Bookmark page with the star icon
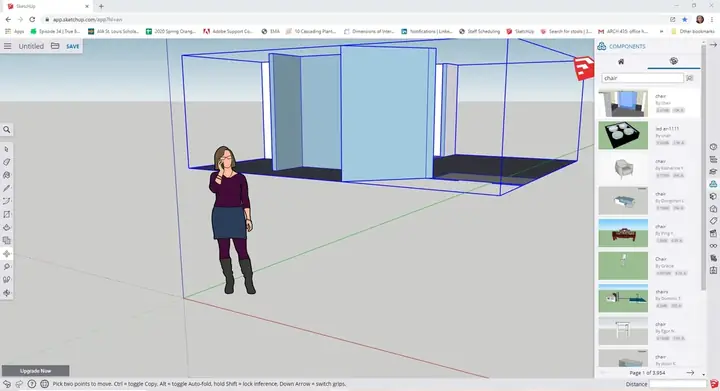The height and width of the screenshot is (391, 720). click(x=685, y=19)
